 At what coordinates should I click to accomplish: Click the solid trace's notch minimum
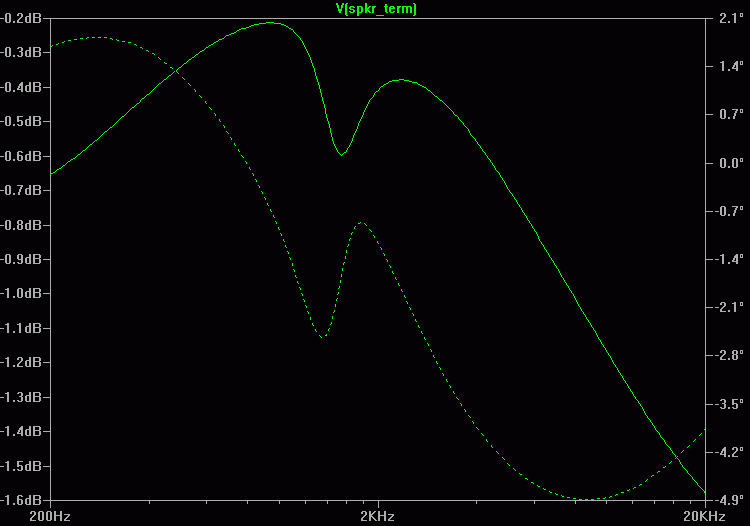click(x=341, y=155)
